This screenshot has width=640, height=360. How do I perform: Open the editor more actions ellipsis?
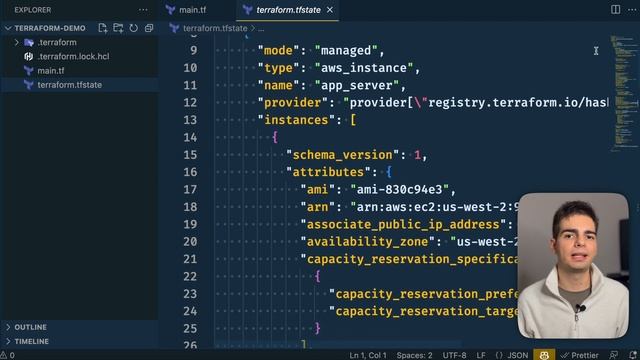click(632, 9)
